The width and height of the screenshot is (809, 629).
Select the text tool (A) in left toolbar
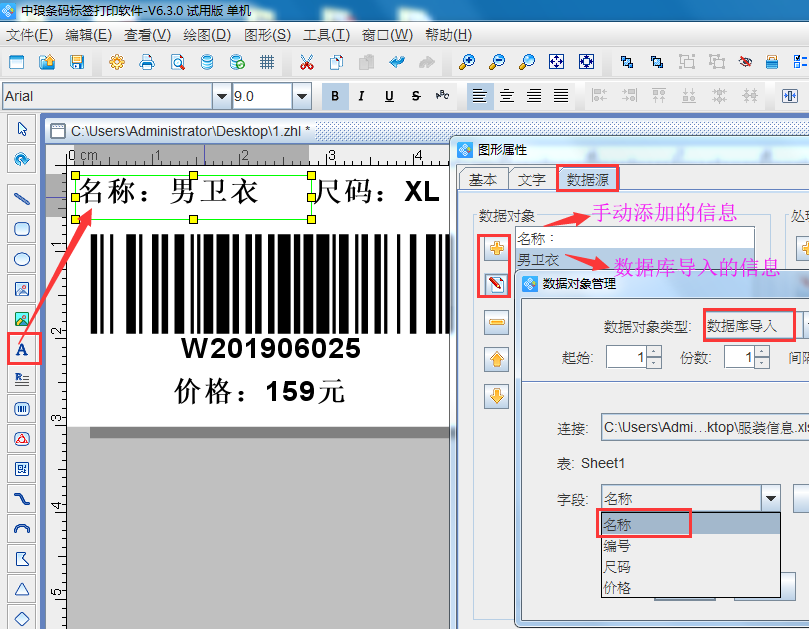(x=21, y=349)
